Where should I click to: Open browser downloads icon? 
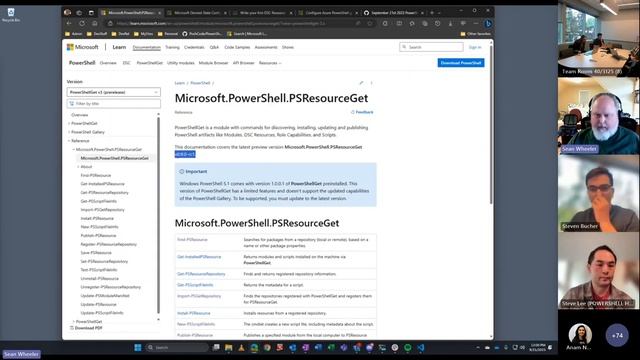[450, 24]
